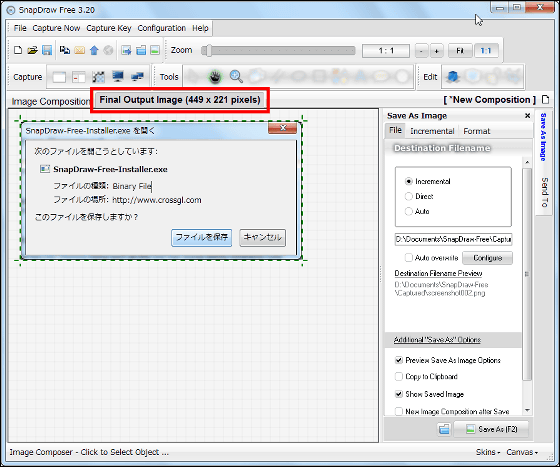Select the magnifier Zoom tool
Viewport: 560px width, 467px height.
point(236,76)
